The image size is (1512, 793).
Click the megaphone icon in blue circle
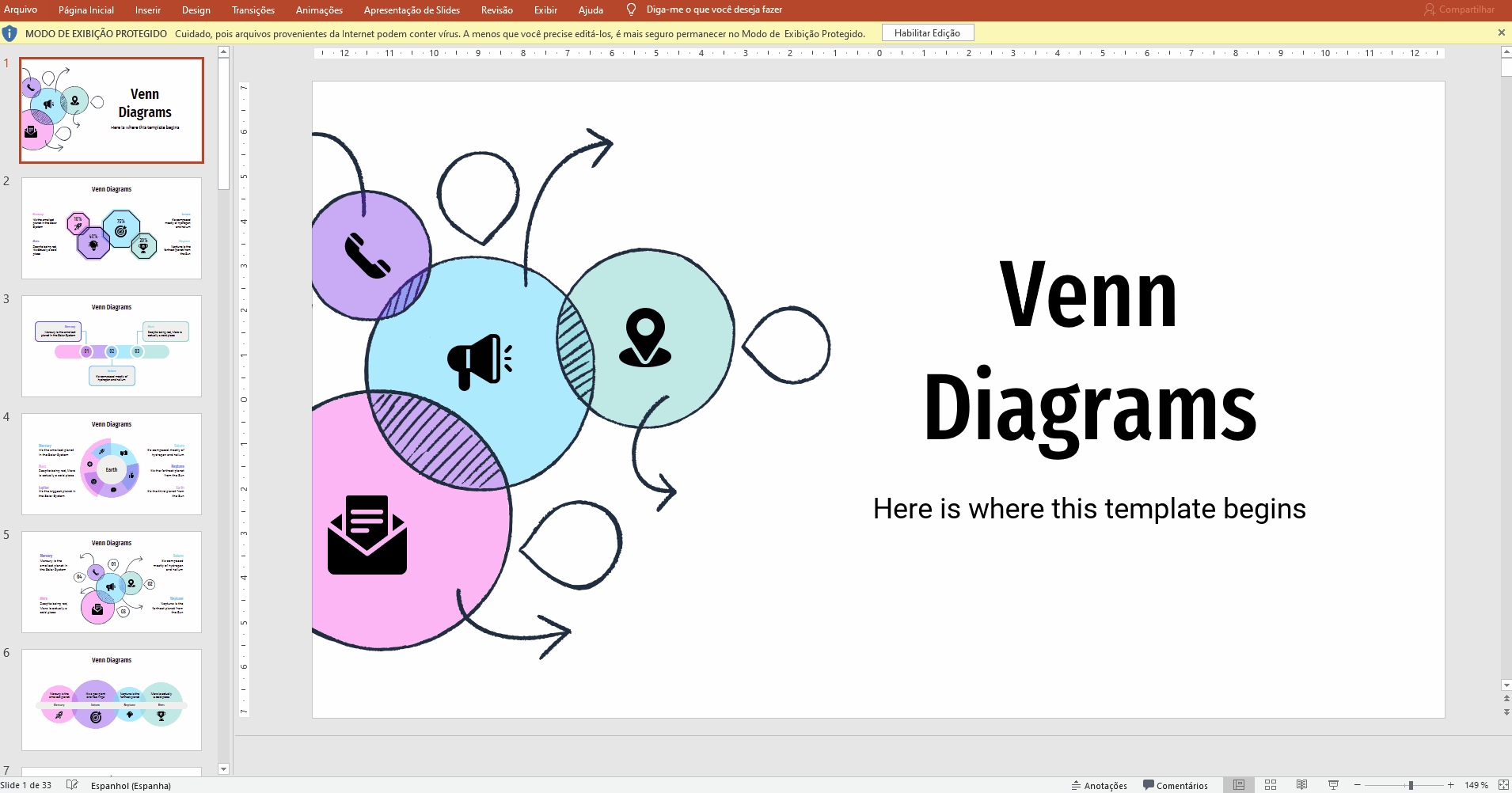[x=480, y=362]
